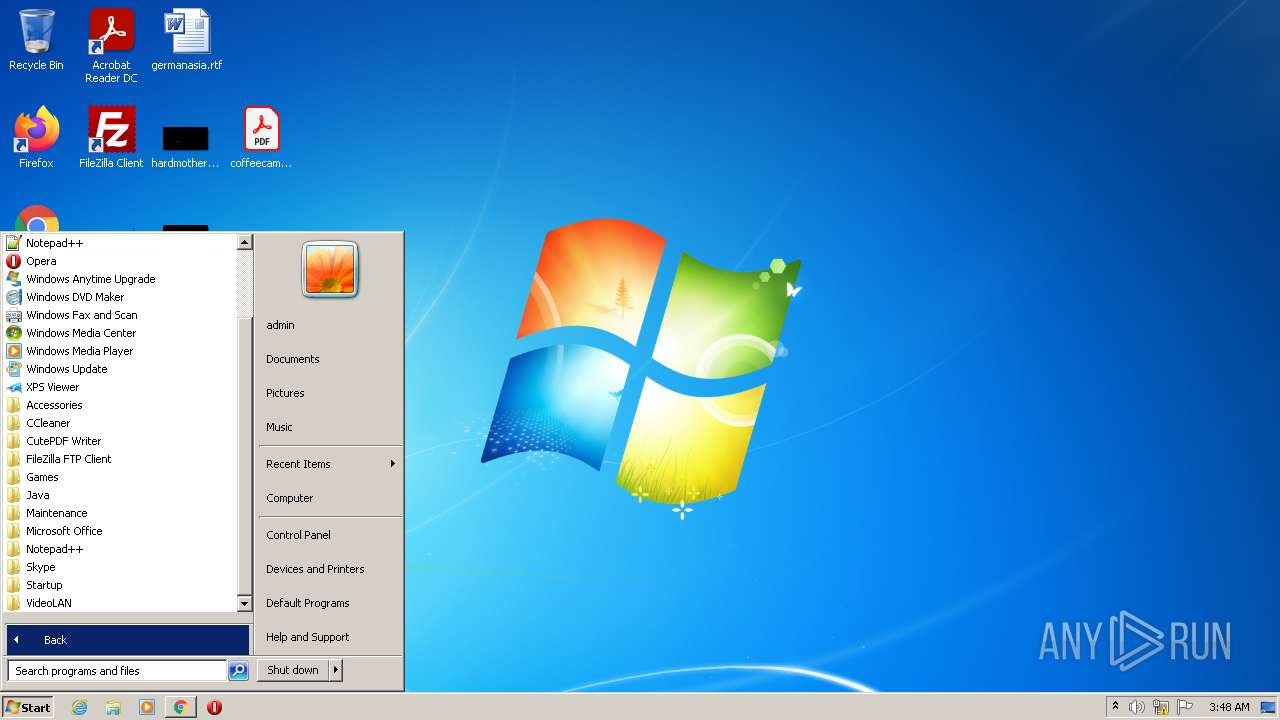Expand the VideoLAN folder

[x=120, y=603]
